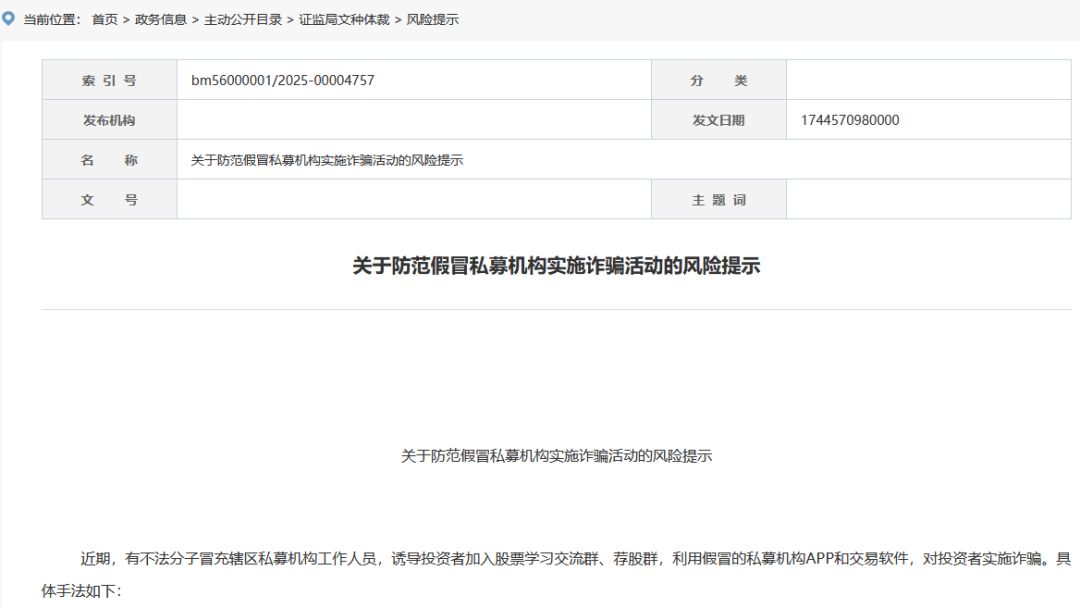This screenshot has width=1080, height=608.
Task: Open 证监局文种体裁 breadcrumb link
Action: [x=344, y=19]
